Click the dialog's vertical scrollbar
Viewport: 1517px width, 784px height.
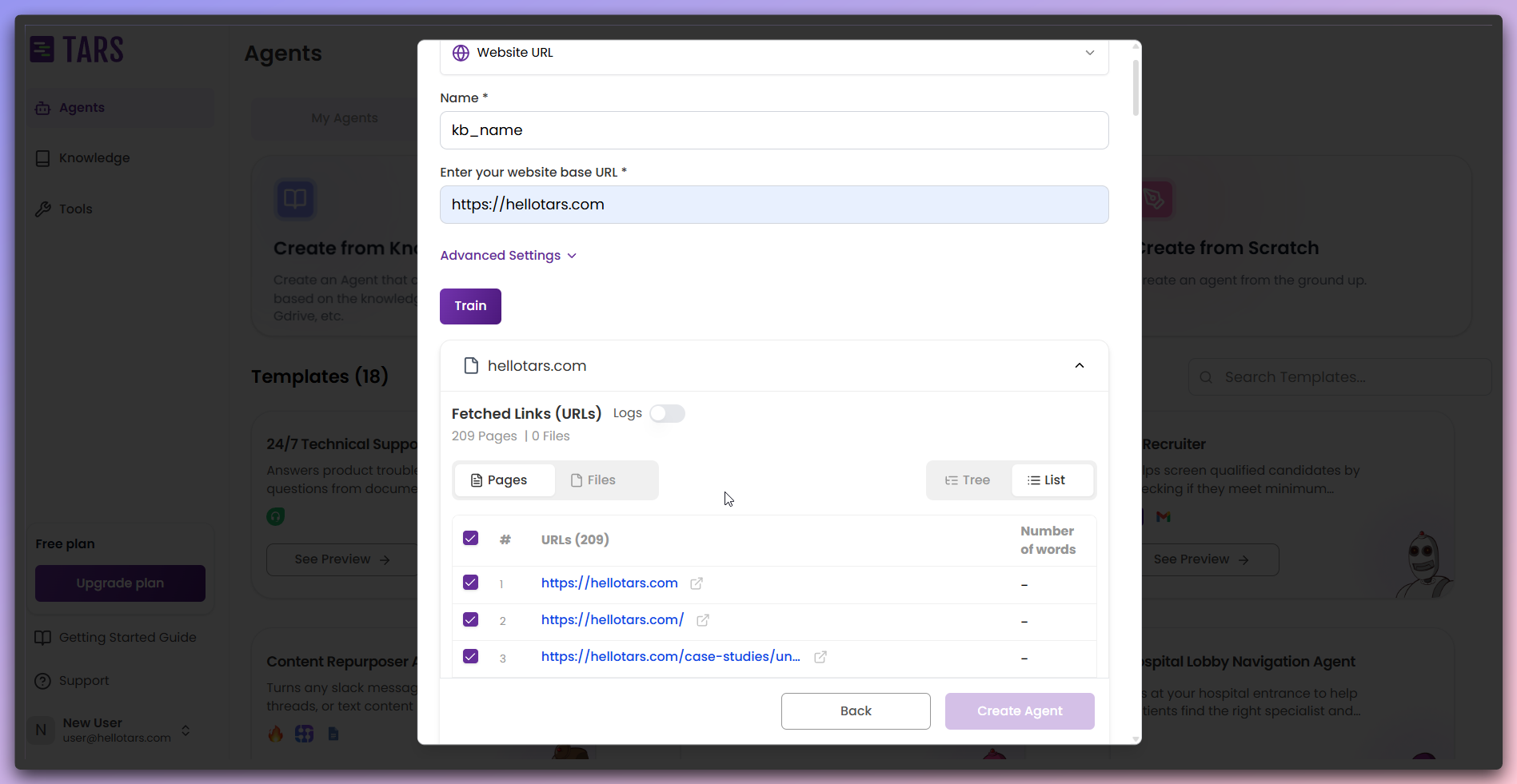1136,86
